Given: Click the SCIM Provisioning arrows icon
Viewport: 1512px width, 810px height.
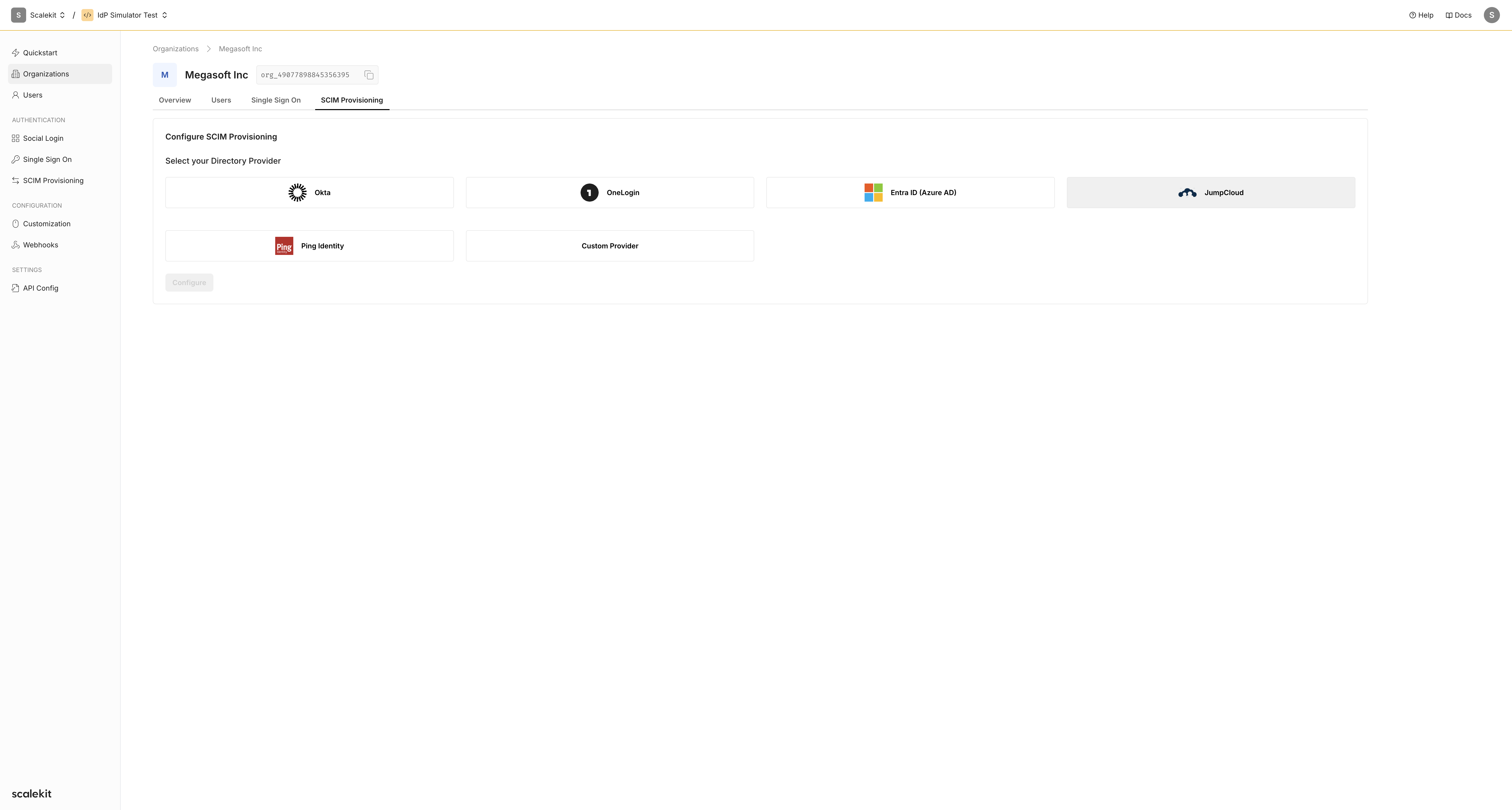Looking at the screenshot, I should click(16, 181).
